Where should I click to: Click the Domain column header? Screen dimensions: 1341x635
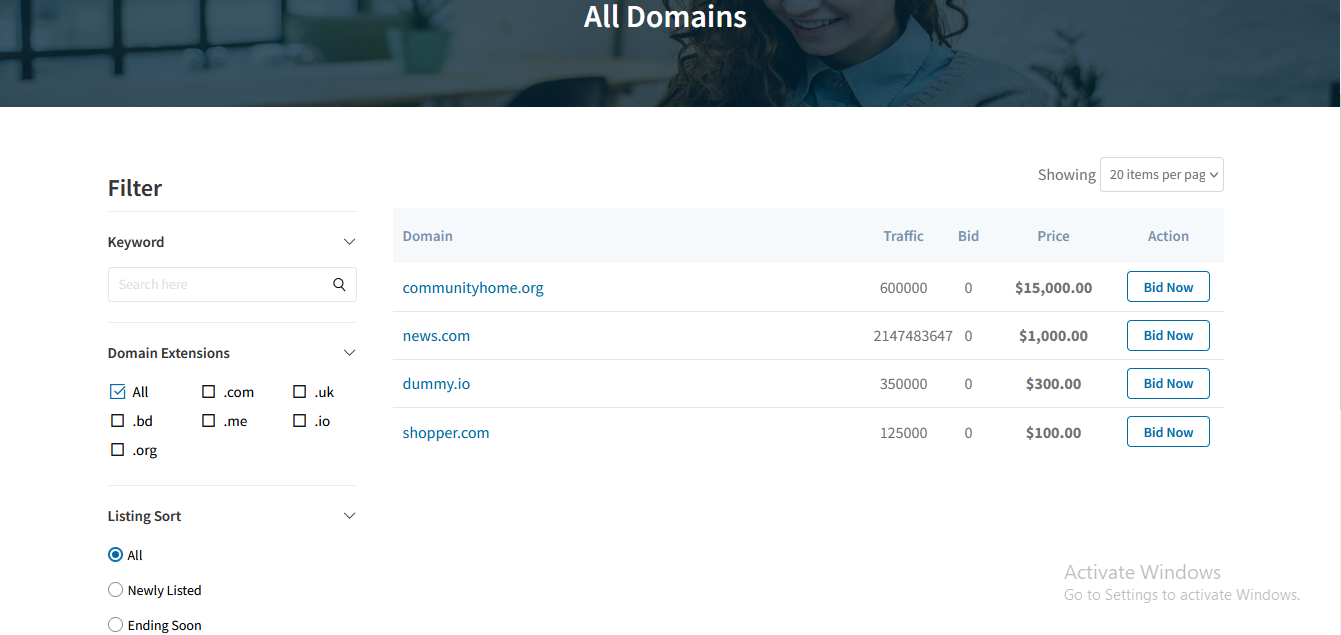tap(428, 236)
